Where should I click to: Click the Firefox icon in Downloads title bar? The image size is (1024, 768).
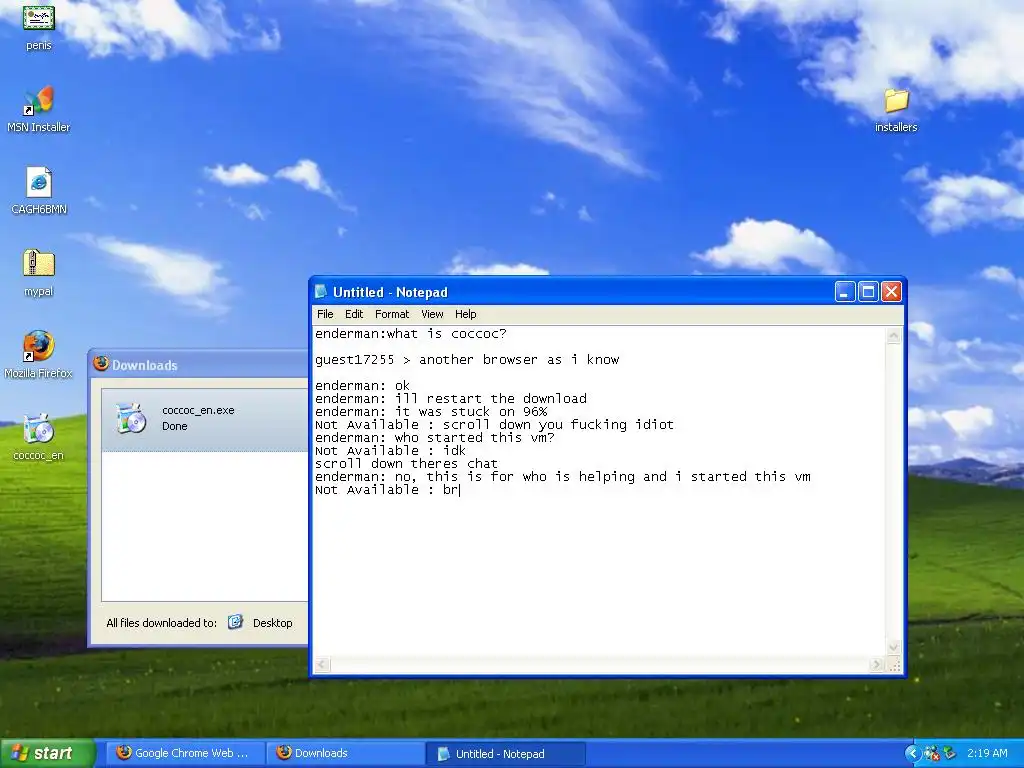tap(101, 364)
